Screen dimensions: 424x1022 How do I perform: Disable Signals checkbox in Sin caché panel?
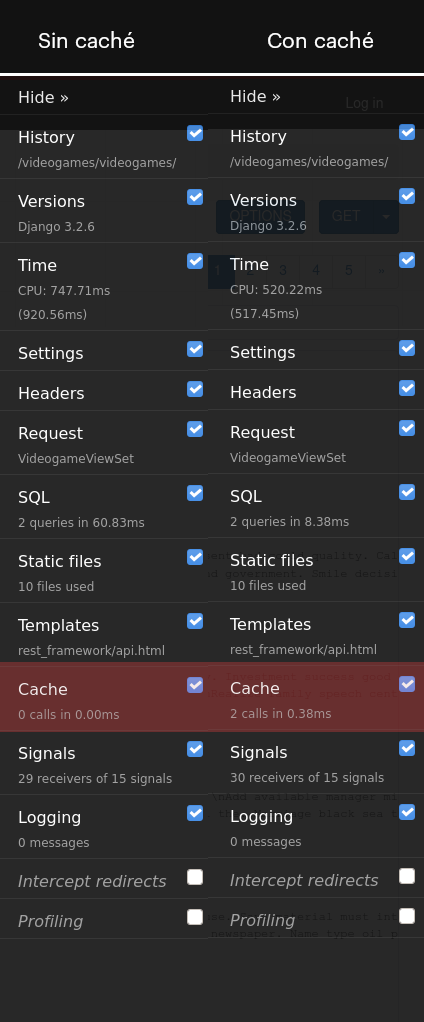click(x=195, y=749)
